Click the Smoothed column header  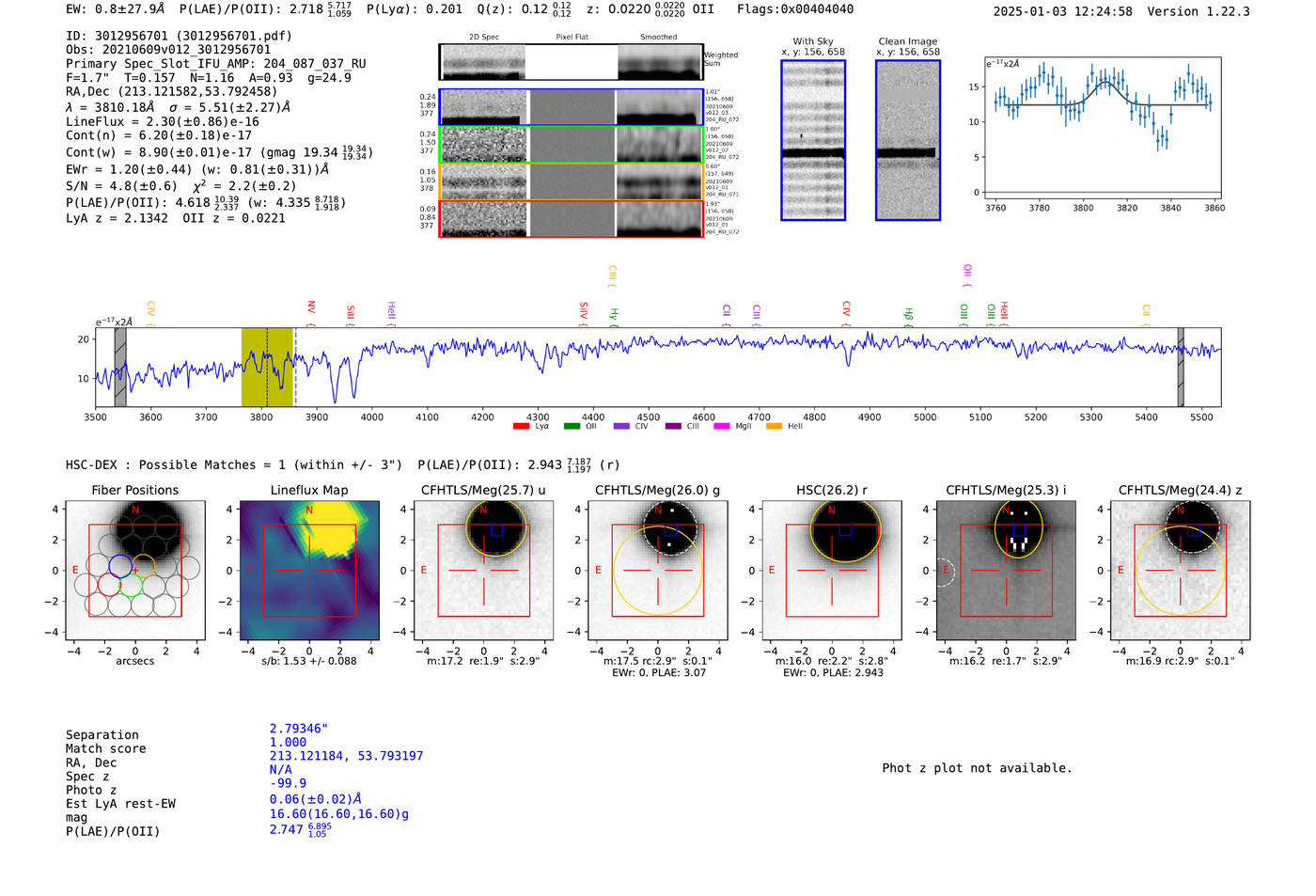[x=658, y=37]
